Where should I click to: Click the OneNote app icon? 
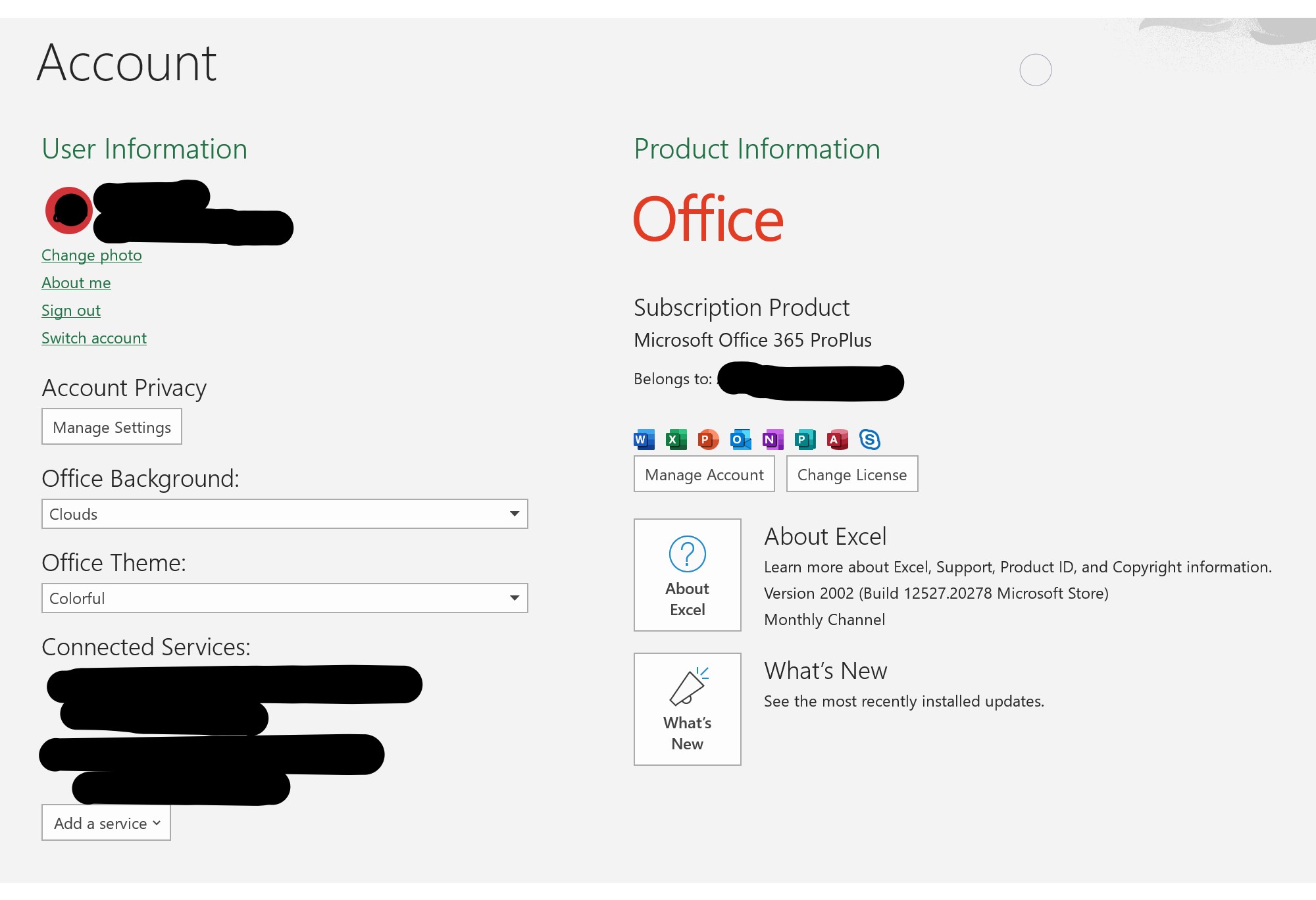[x=772, y=439]
